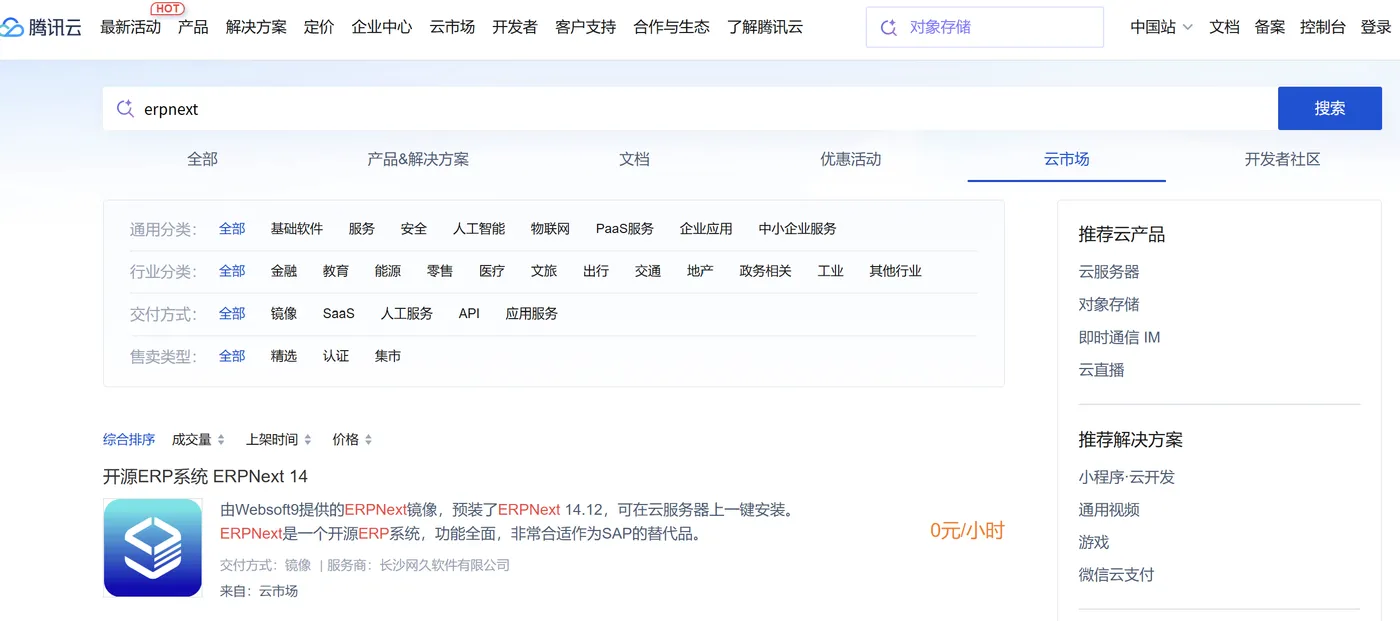This screenshot has width=1400, height=621.
Task: Open recommended product 即时通信 IM
Action: (x=1119, y=337)
